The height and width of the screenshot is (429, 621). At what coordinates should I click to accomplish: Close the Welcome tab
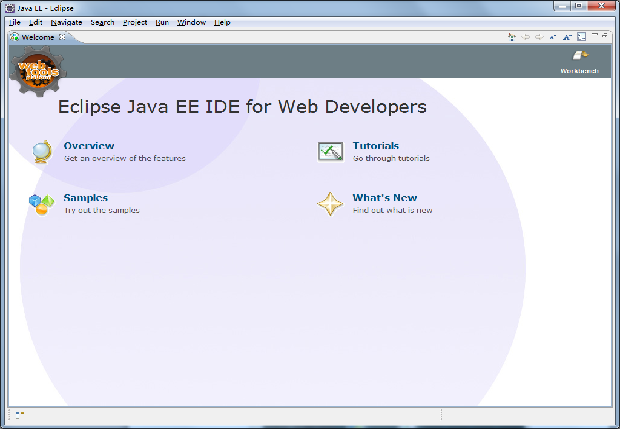pyautogui.click(x=62, y=37)
